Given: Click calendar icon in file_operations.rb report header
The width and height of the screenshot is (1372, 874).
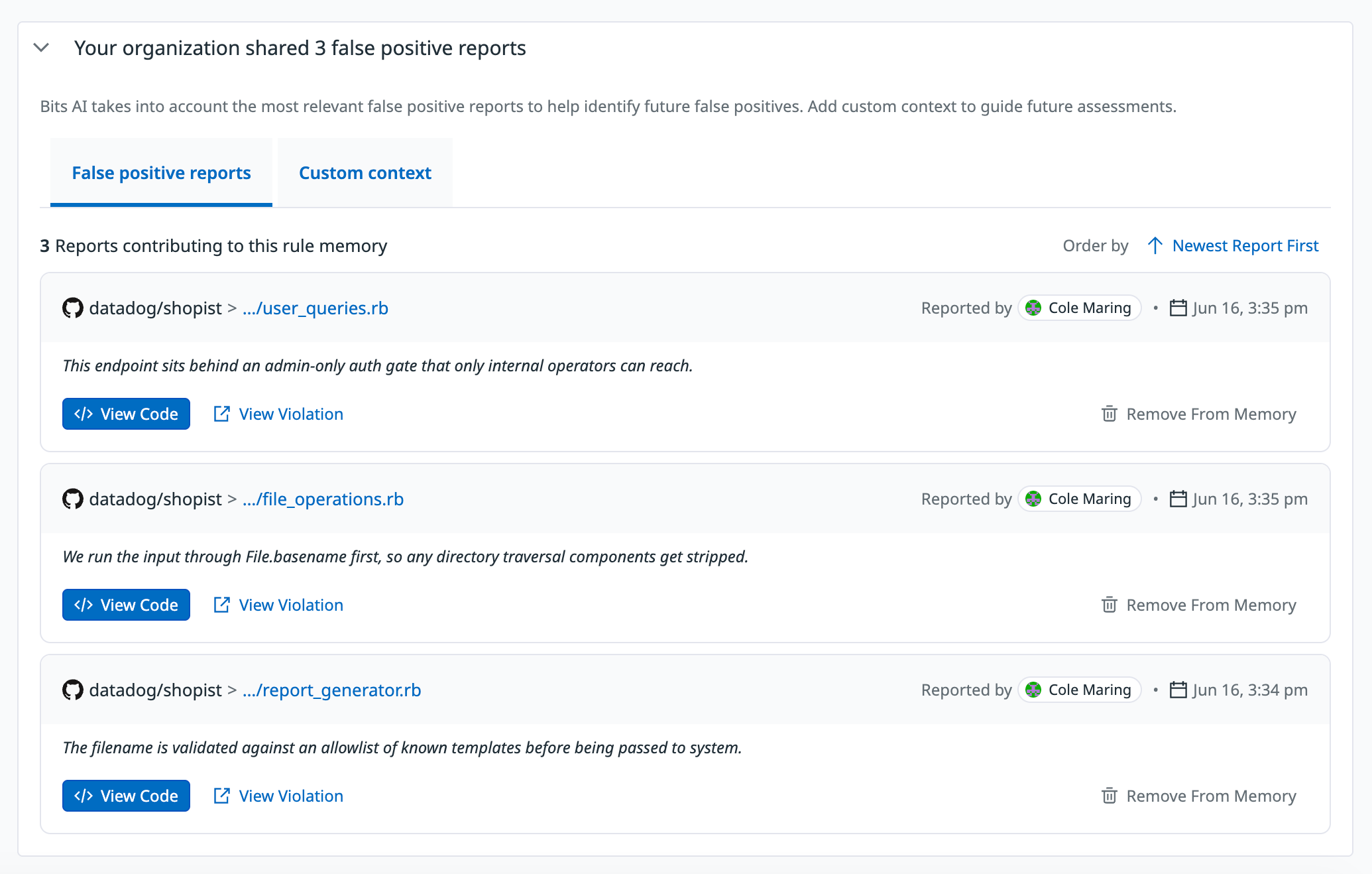Looking at the screenshot, I should click(1178, 499).
